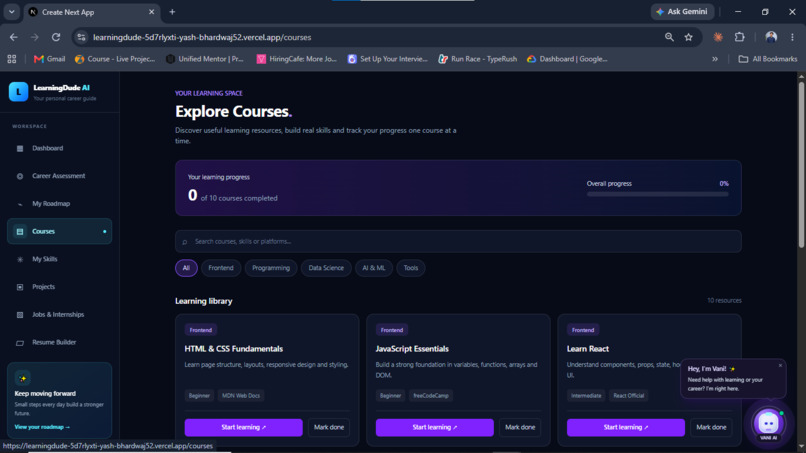Start learning JavaScript Essentials
Image resolution: width=806 pixels, height=453 pixels.
coord(435,427)
